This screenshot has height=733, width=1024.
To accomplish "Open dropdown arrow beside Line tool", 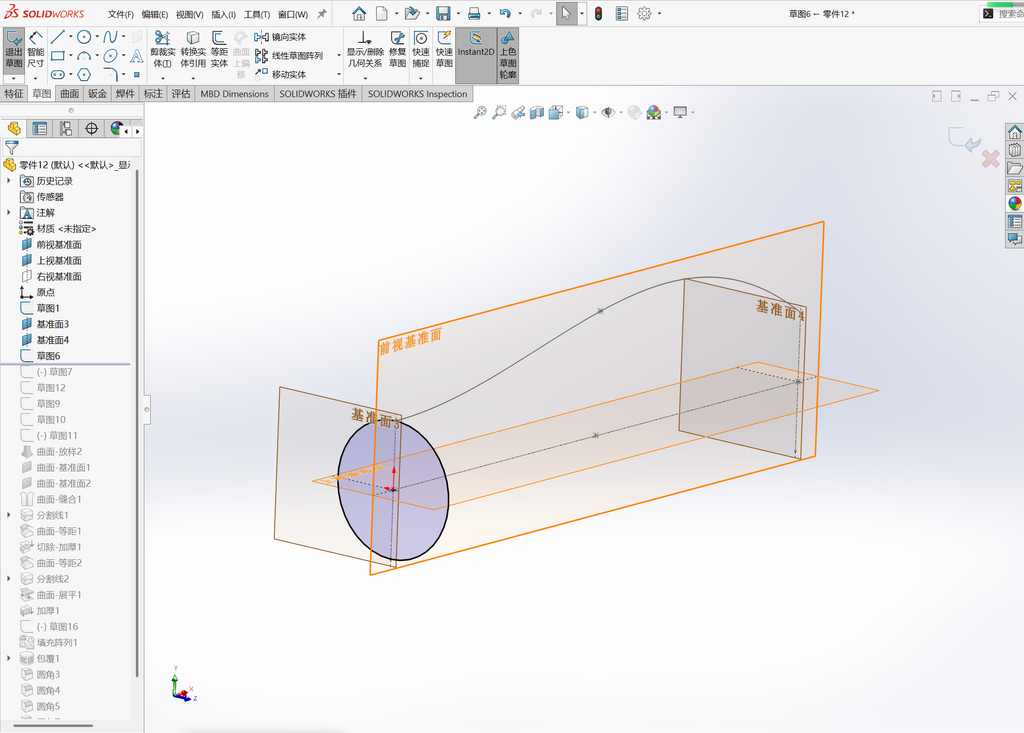I will pyautogui.click(x=71, y=37).
